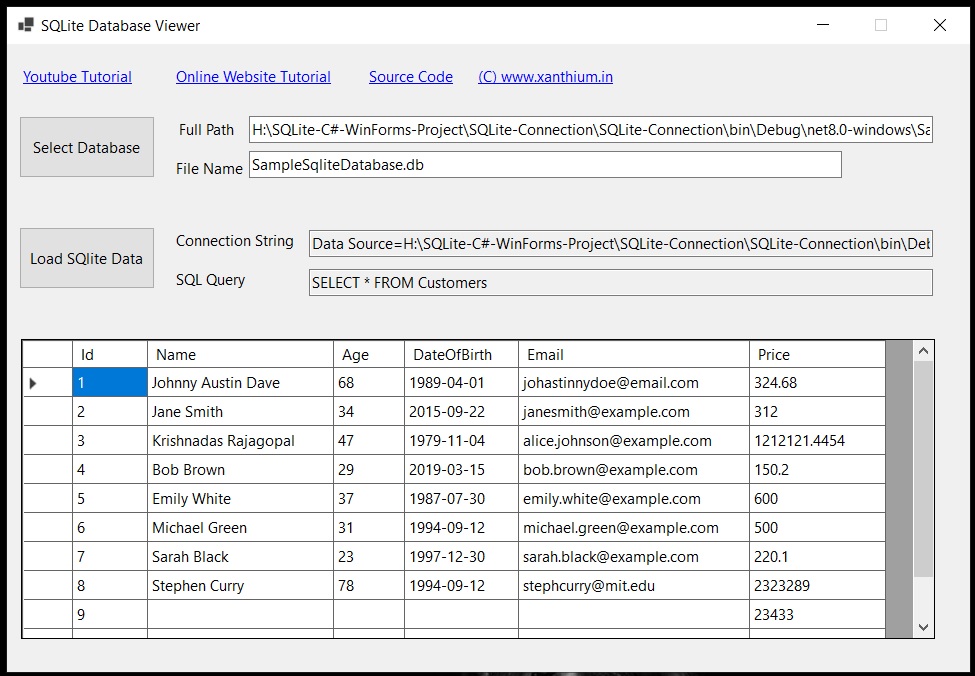Click inside the Connection String field
Image resolution: width=975 pixels, height=676 pixels.
(621, 244)
